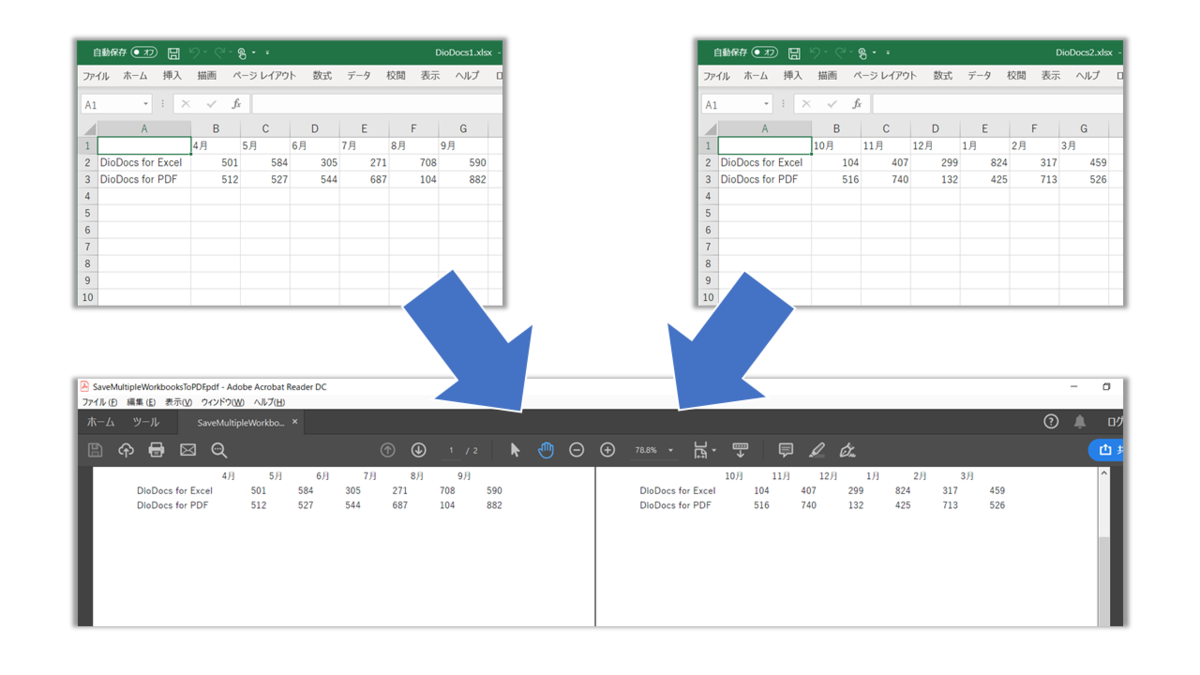Click save icon in DioDocs1.xlsx title bar
Viewport: 1200px width, 675px height.
click(x=174, y=52)
